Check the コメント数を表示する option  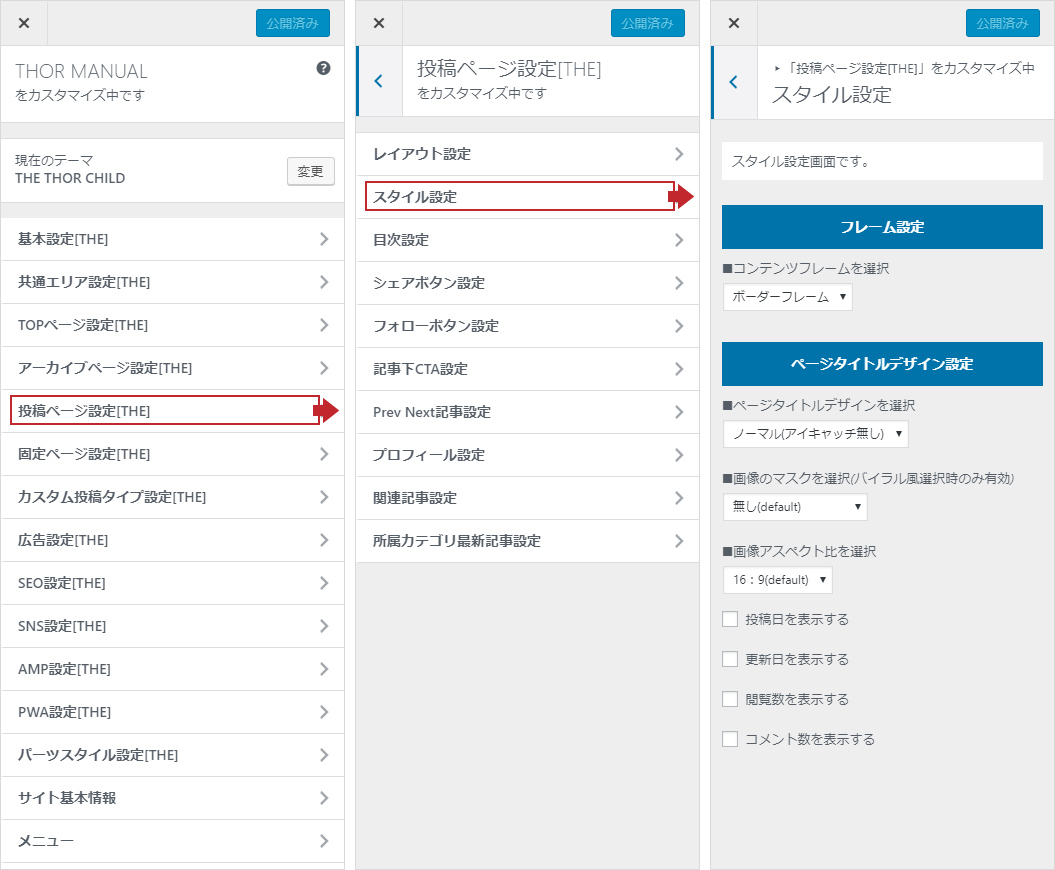coord(730,739)
